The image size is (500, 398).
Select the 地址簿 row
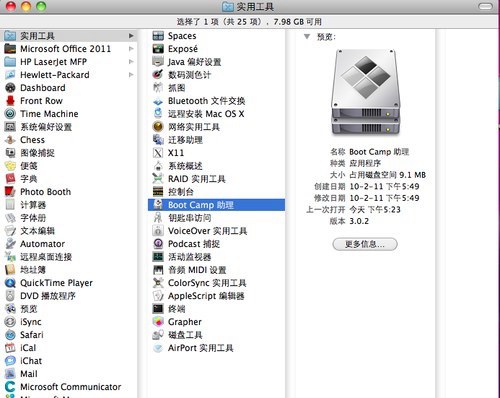[69, 270]
